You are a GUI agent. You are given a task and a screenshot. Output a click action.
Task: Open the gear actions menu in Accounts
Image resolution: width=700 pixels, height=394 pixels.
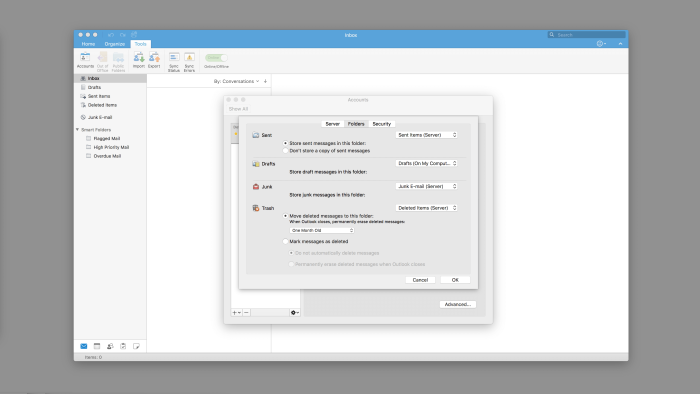coord(295,313)
